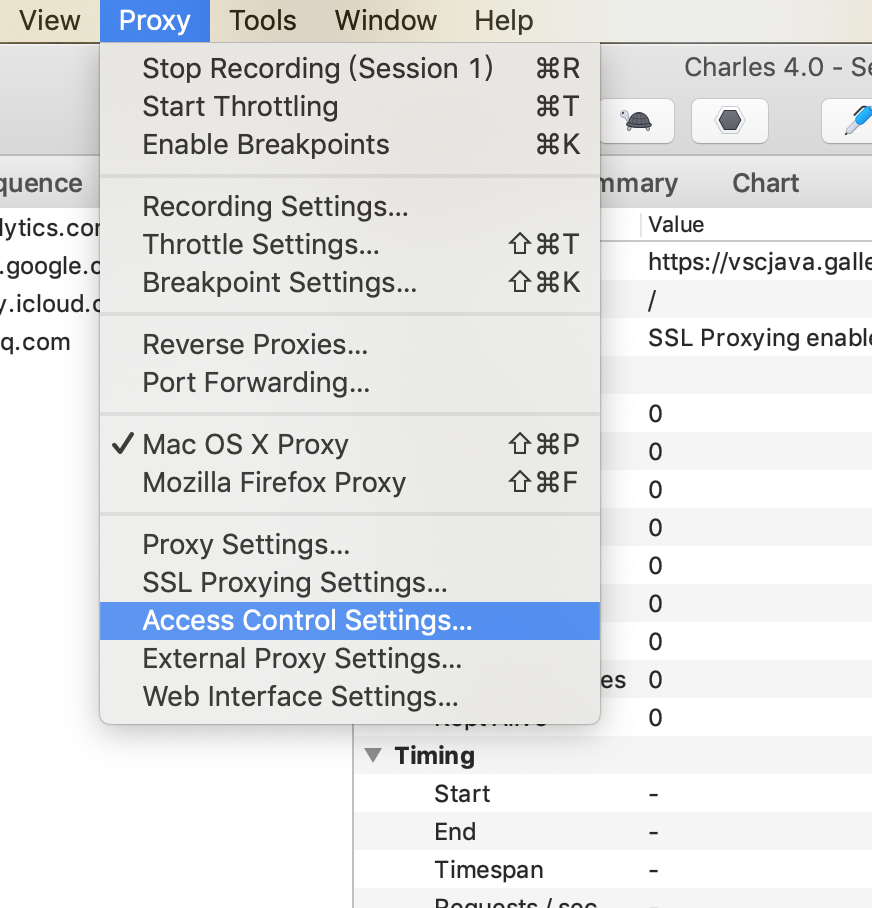The height and width of the screenshot is (908, 872).
Task: Select the SSL Proxying enabled value
Action: 760,338
